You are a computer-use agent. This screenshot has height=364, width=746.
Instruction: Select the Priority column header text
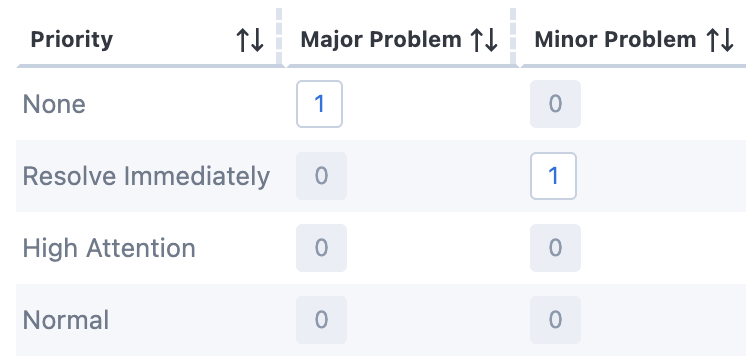[72, 39]
